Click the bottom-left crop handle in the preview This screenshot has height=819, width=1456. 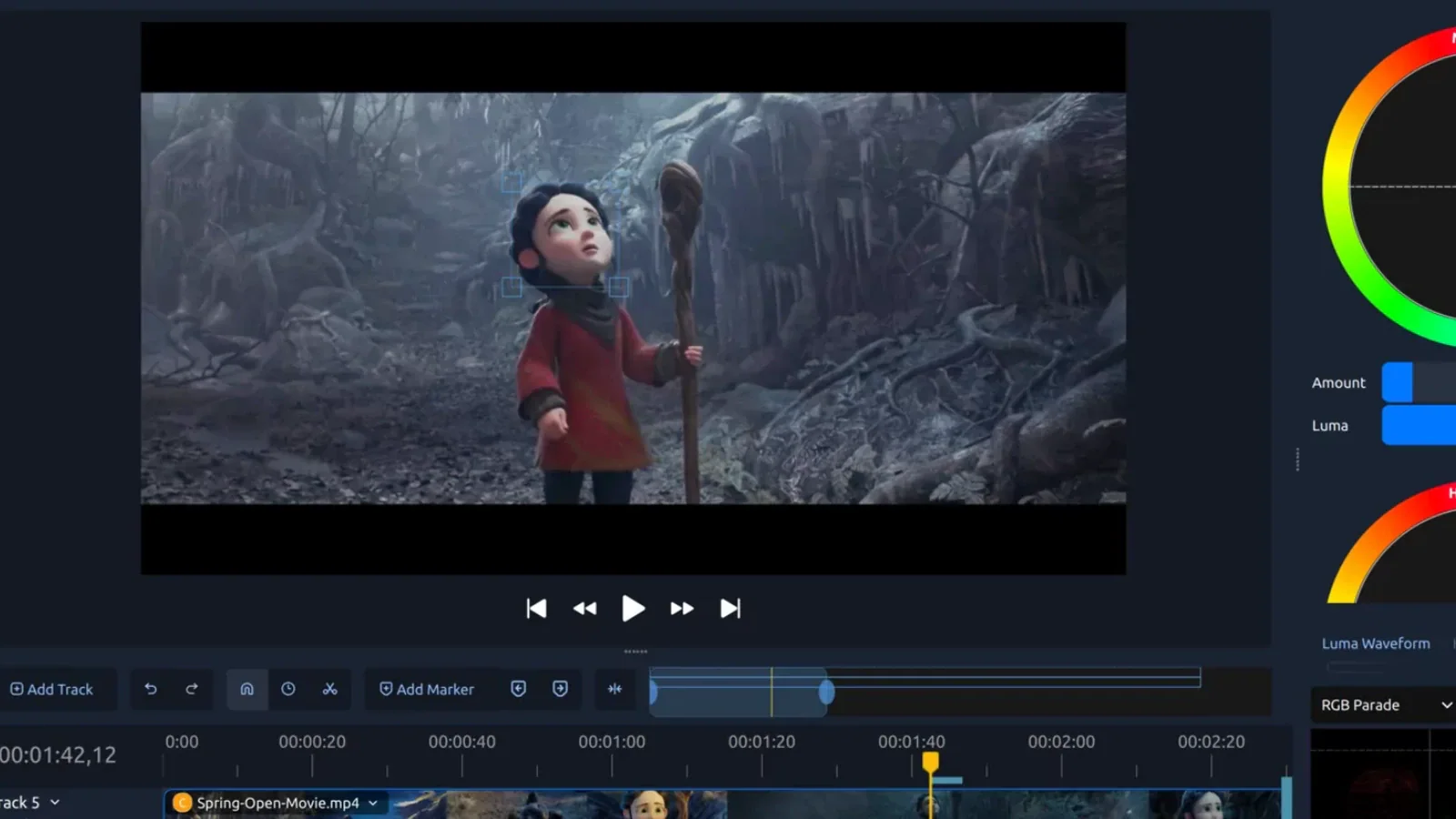click(512, 288)
